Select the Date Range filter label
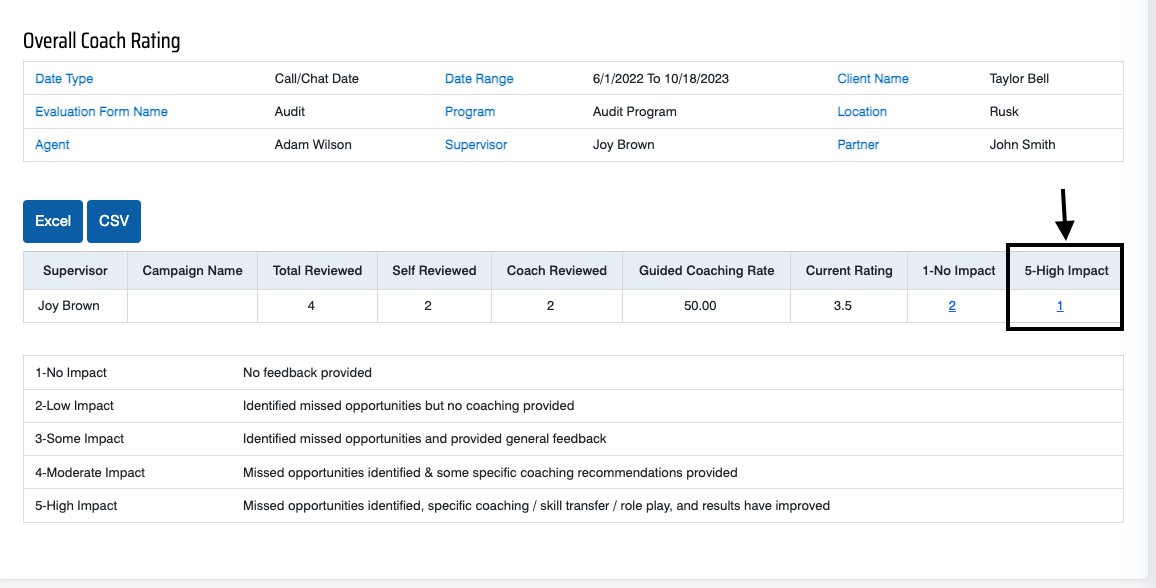Viewport: 1156px width, 588px height. pyautogui.click(x=479, y=79)
